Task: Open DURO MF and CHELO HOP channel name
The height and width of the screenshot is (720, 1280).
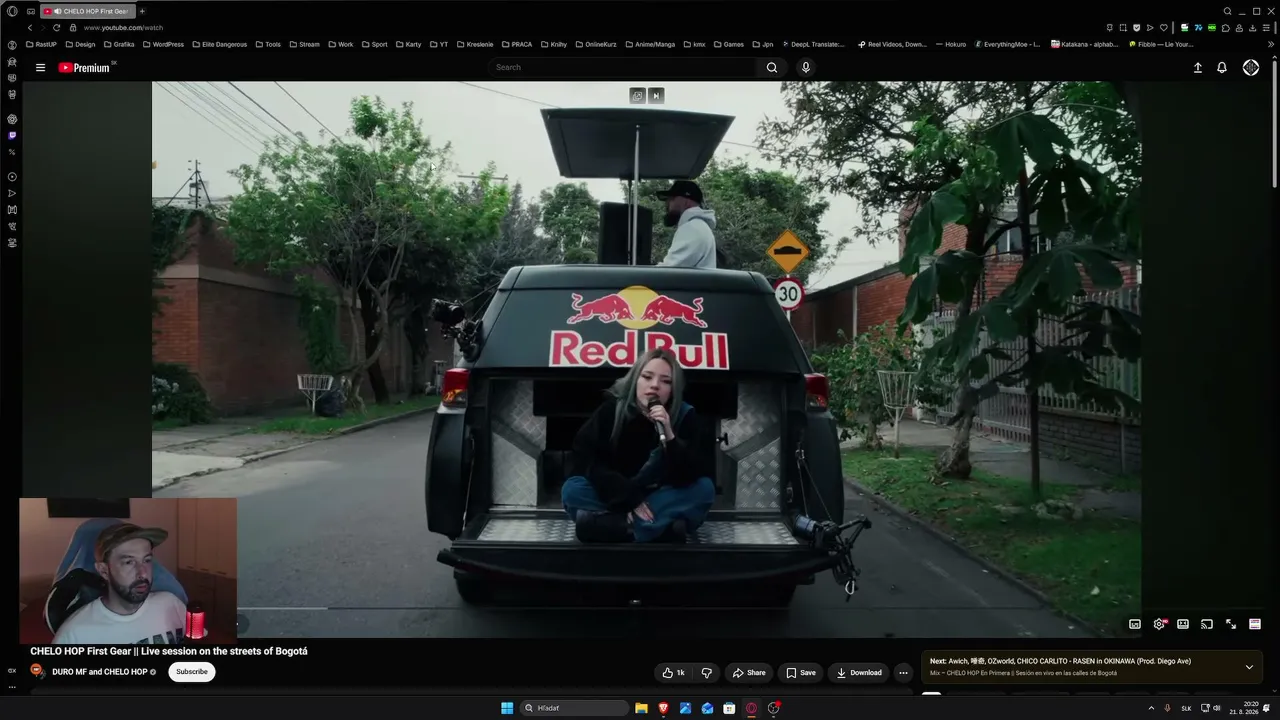Action: coord(99,672)
